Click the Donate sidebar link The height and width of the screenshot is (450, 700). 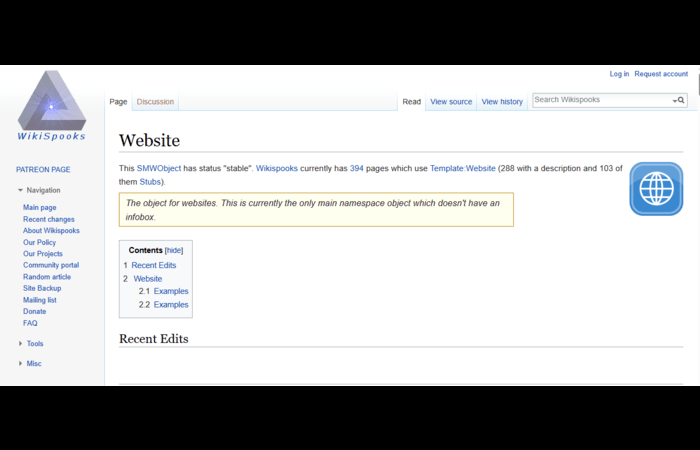(x=34, y=312)
